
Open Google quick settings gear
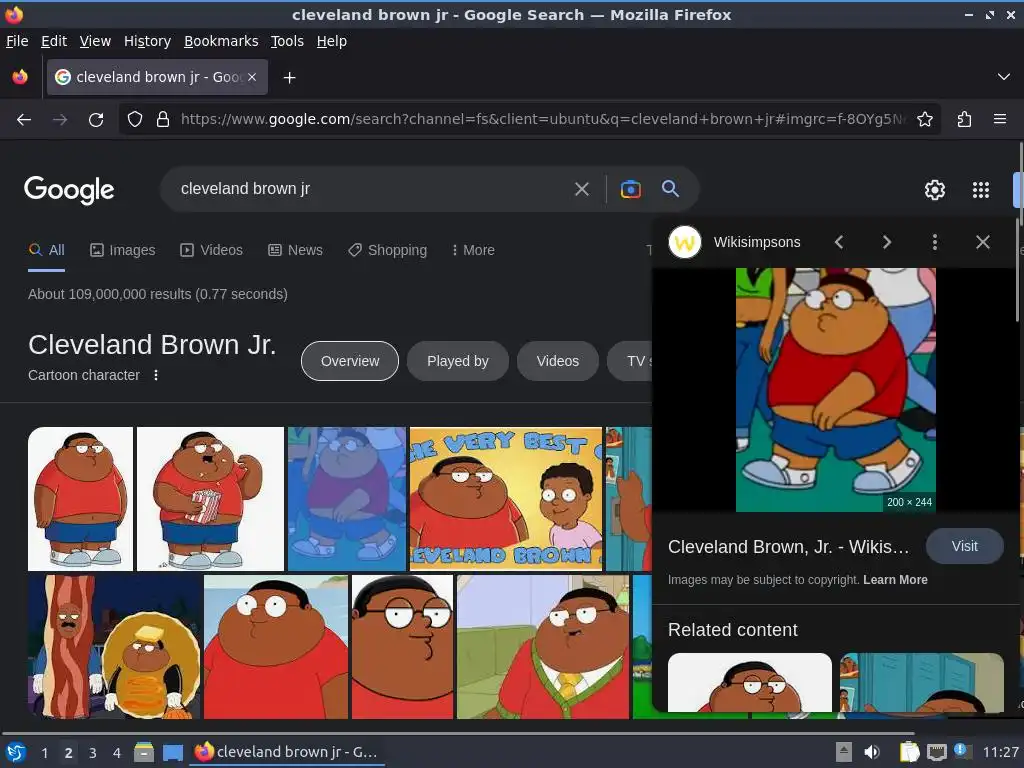(935, 190)
